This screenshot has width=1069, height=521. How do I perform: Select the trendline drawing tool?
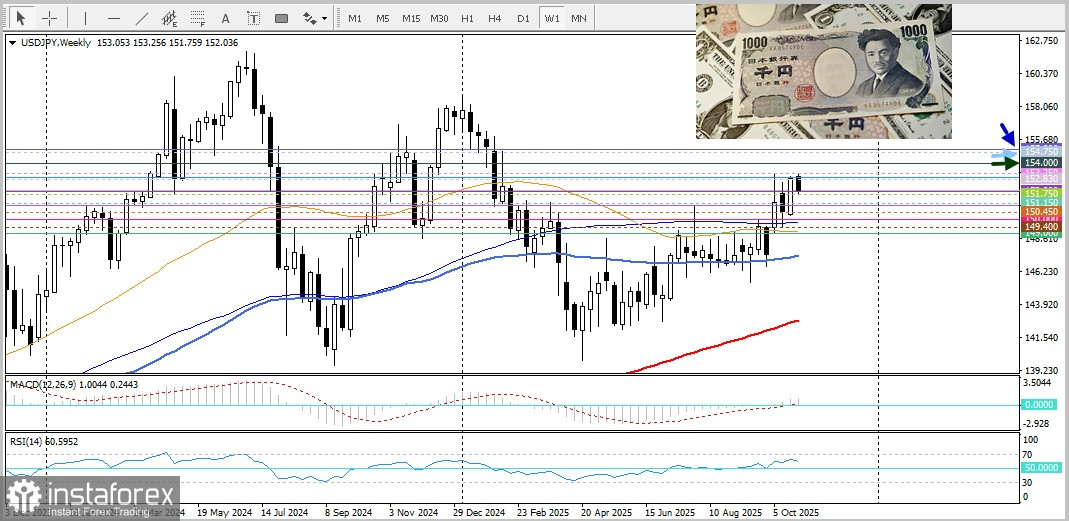142,18
